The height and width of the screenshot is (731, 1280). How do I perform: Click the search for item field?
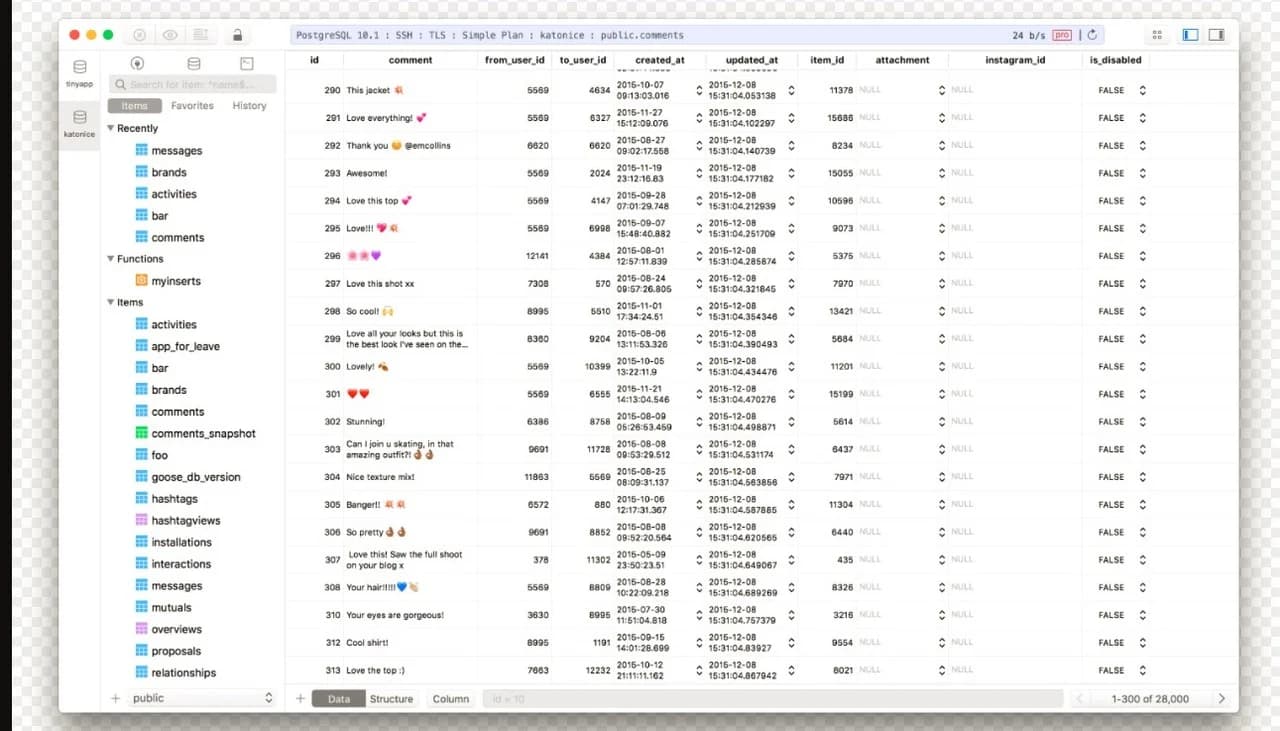tap(190, 84)
